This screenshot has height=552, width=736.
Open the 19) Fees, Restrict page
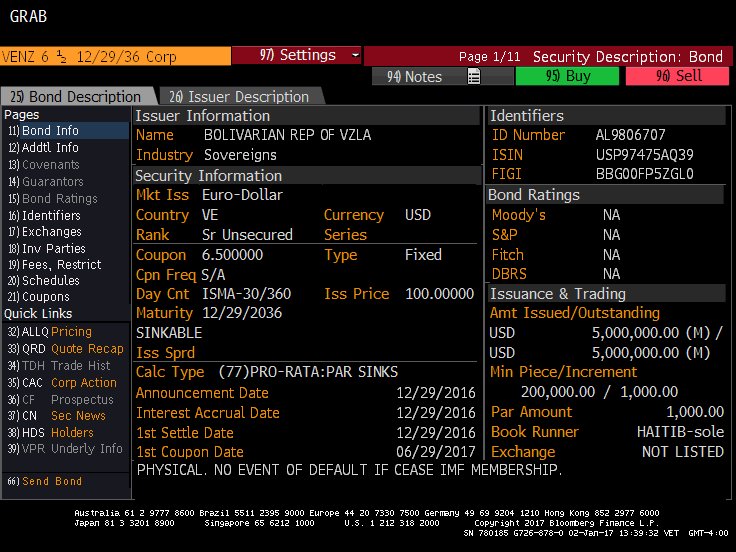(54, 265)
